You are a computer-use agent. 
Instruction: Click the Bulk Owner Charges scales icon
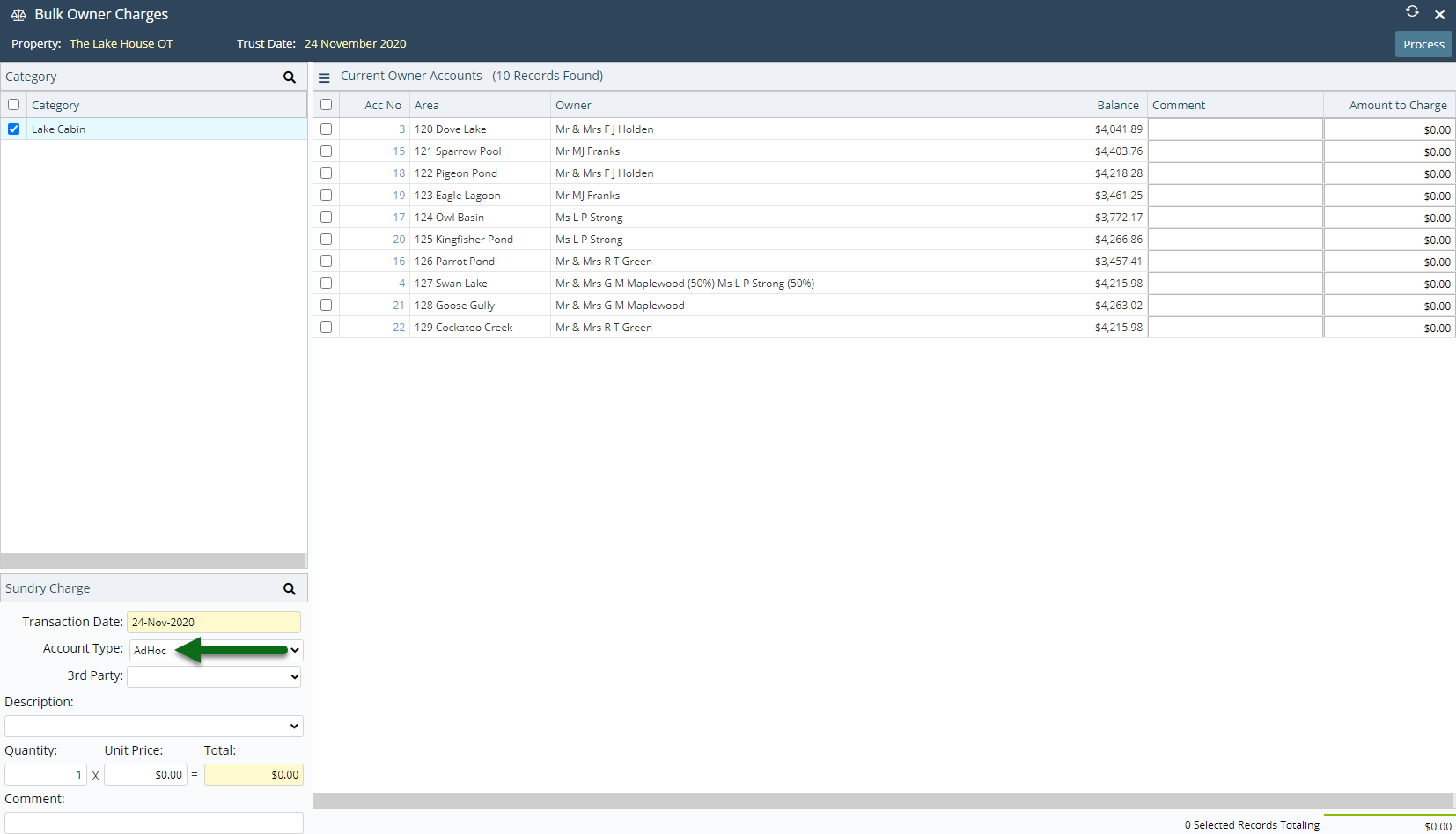[x=18, y=15]
